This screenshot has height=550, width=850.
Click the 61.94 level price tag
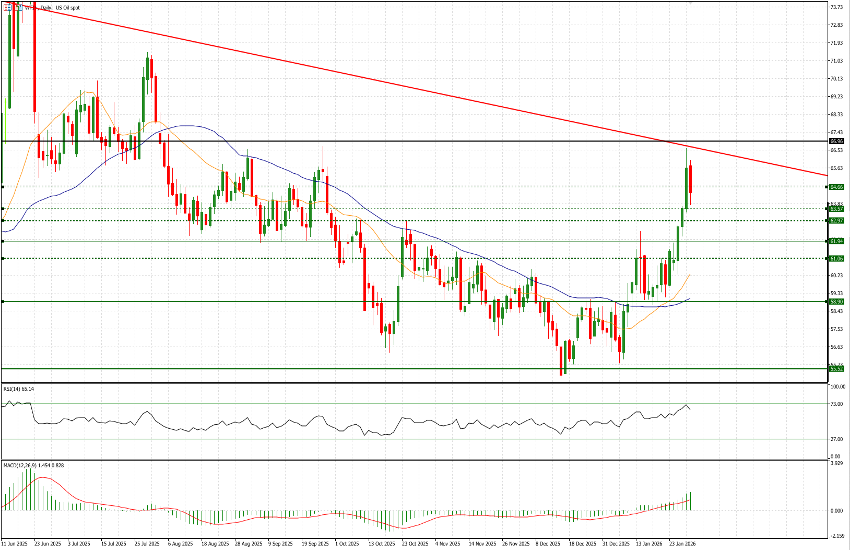[x=837, y=241]
